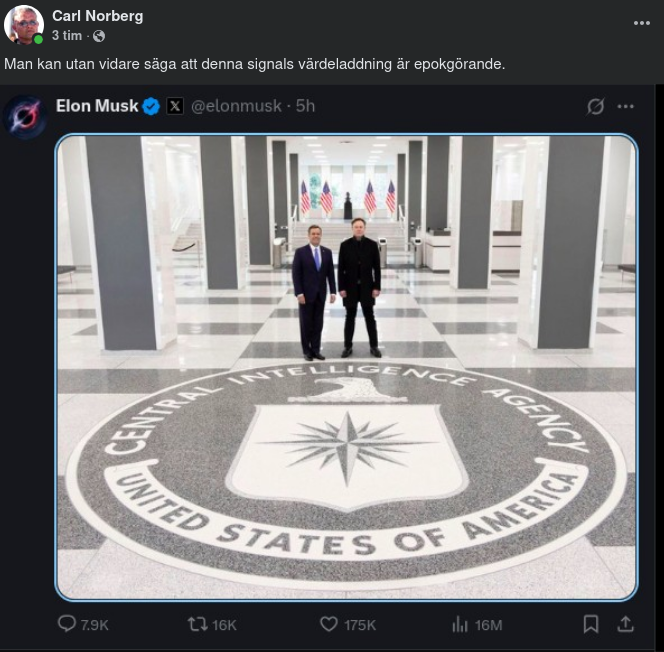Viewport: 664px width, 652px height.
Task: Click the "3 tim" post timestamp
Action: (67, 36)
